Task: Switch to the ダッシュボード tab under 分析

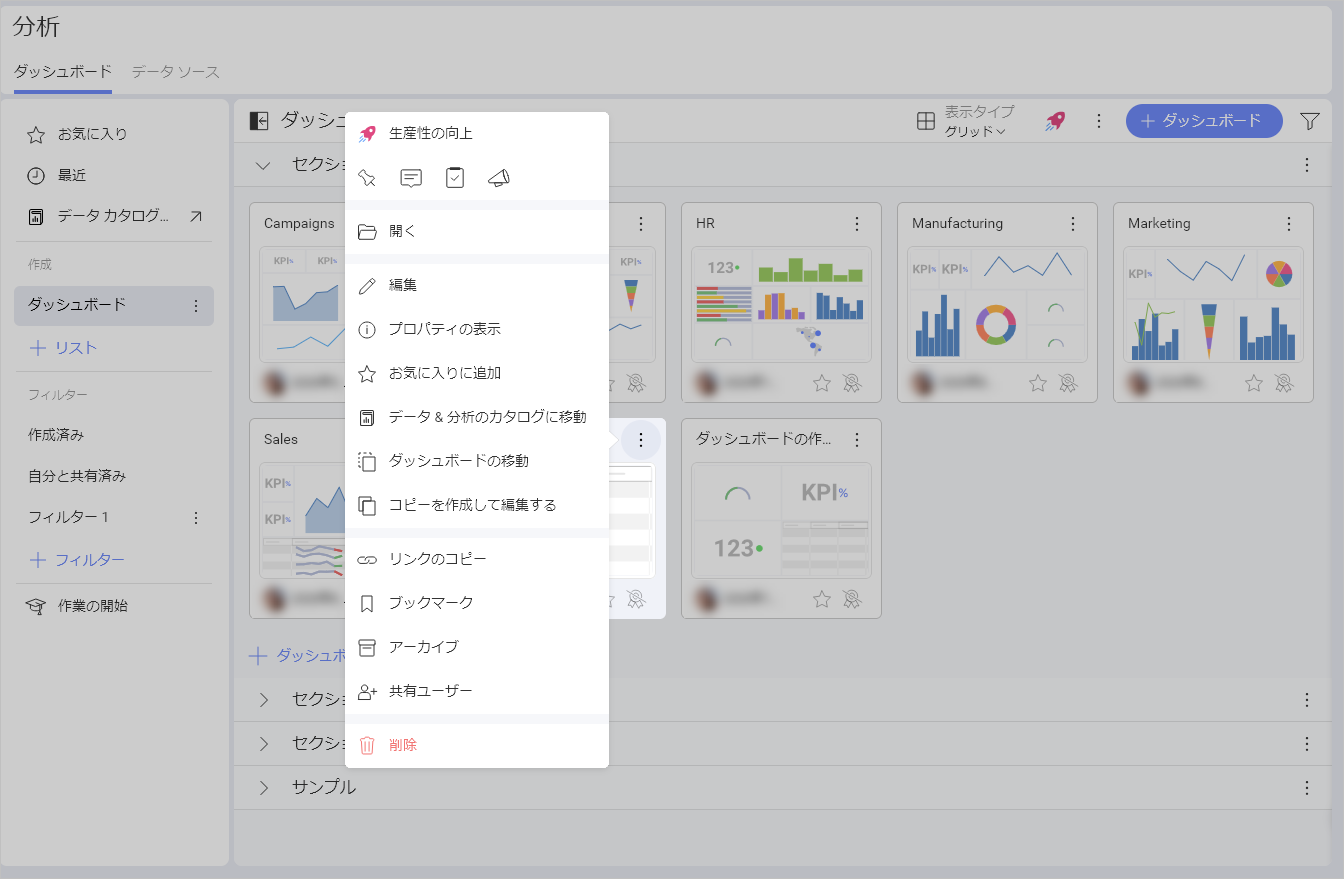Action: tap(63, 72)
